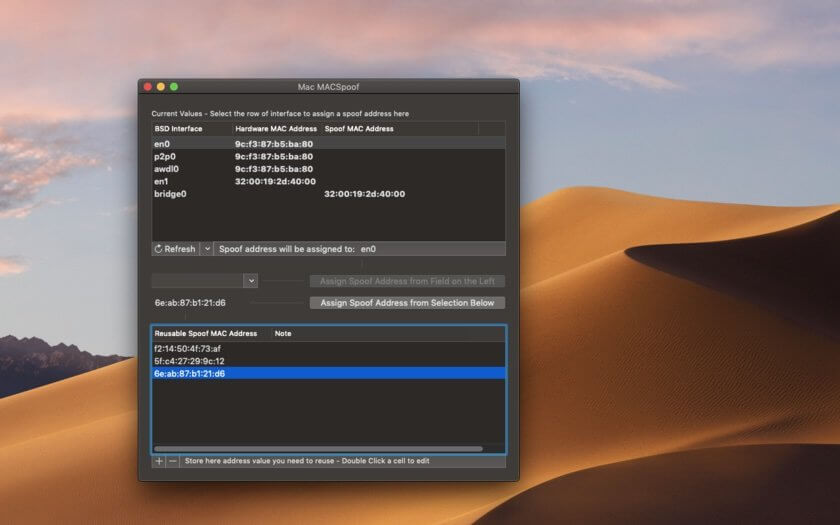Expand the spoof address combo box
Image resolution: width=840 pixels, height=525 pixels.
point(250,281)
